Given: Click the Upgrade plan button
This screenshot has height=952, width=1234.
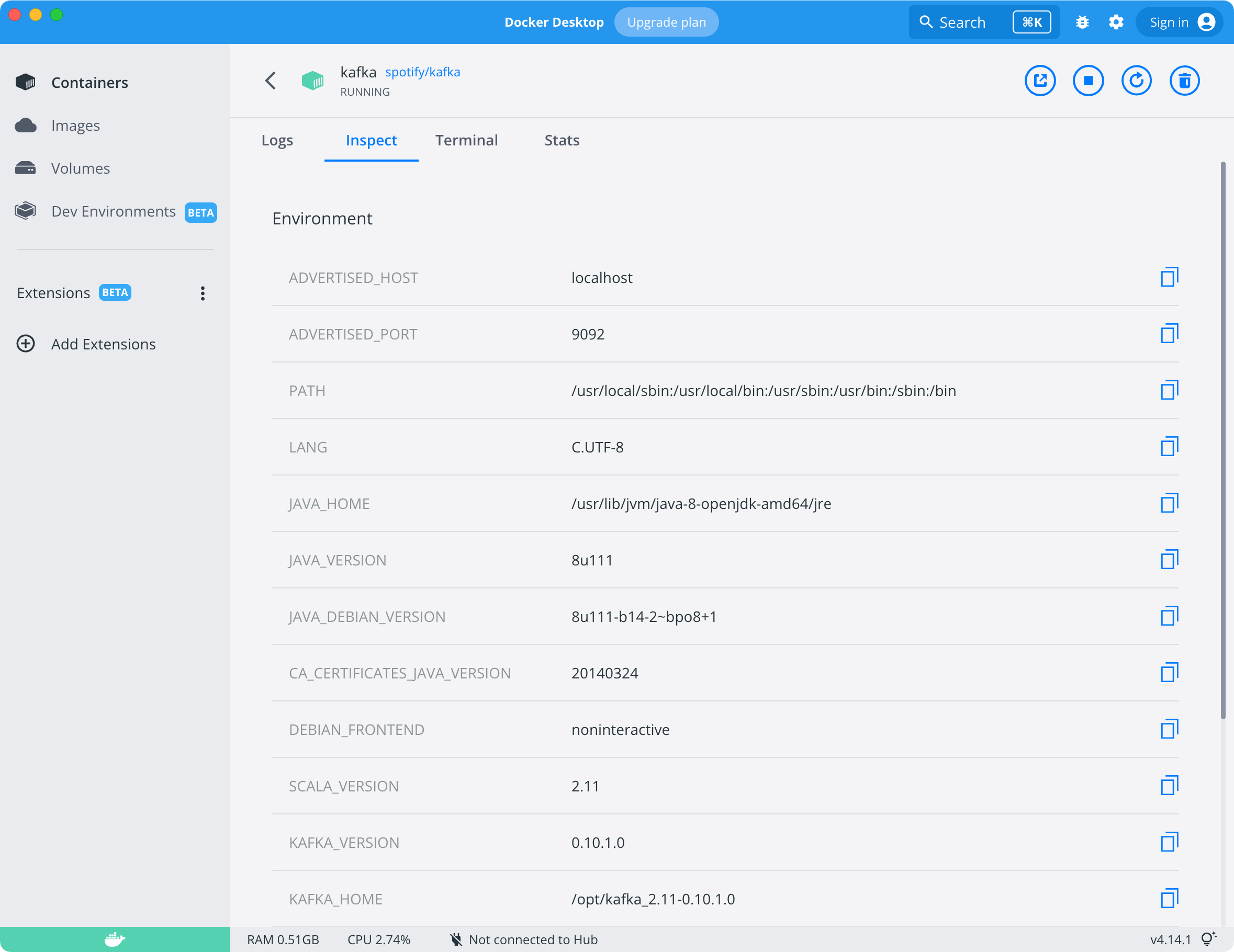Looking at the screenshot, I should click(666, 22).
